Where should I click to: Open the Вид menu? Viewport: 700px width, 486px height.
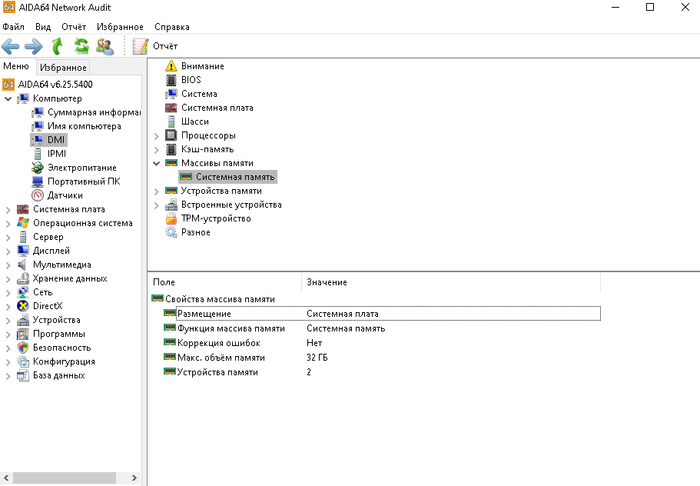point(43,27)
